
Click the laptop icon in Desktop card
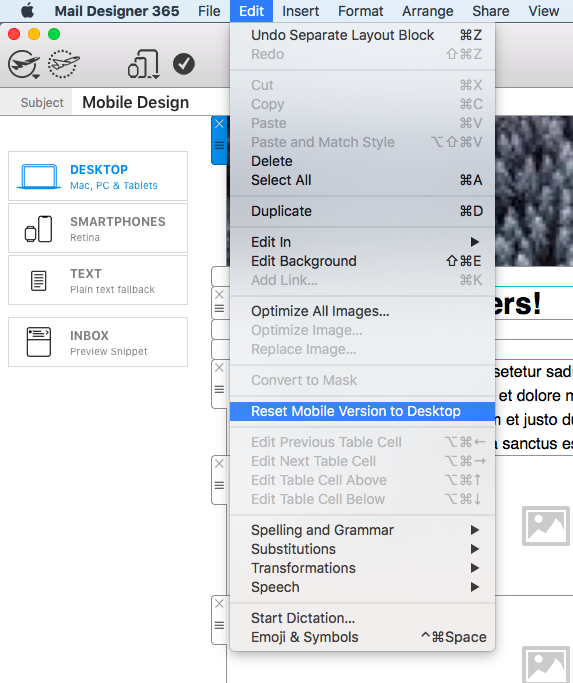tap(39, 176)
